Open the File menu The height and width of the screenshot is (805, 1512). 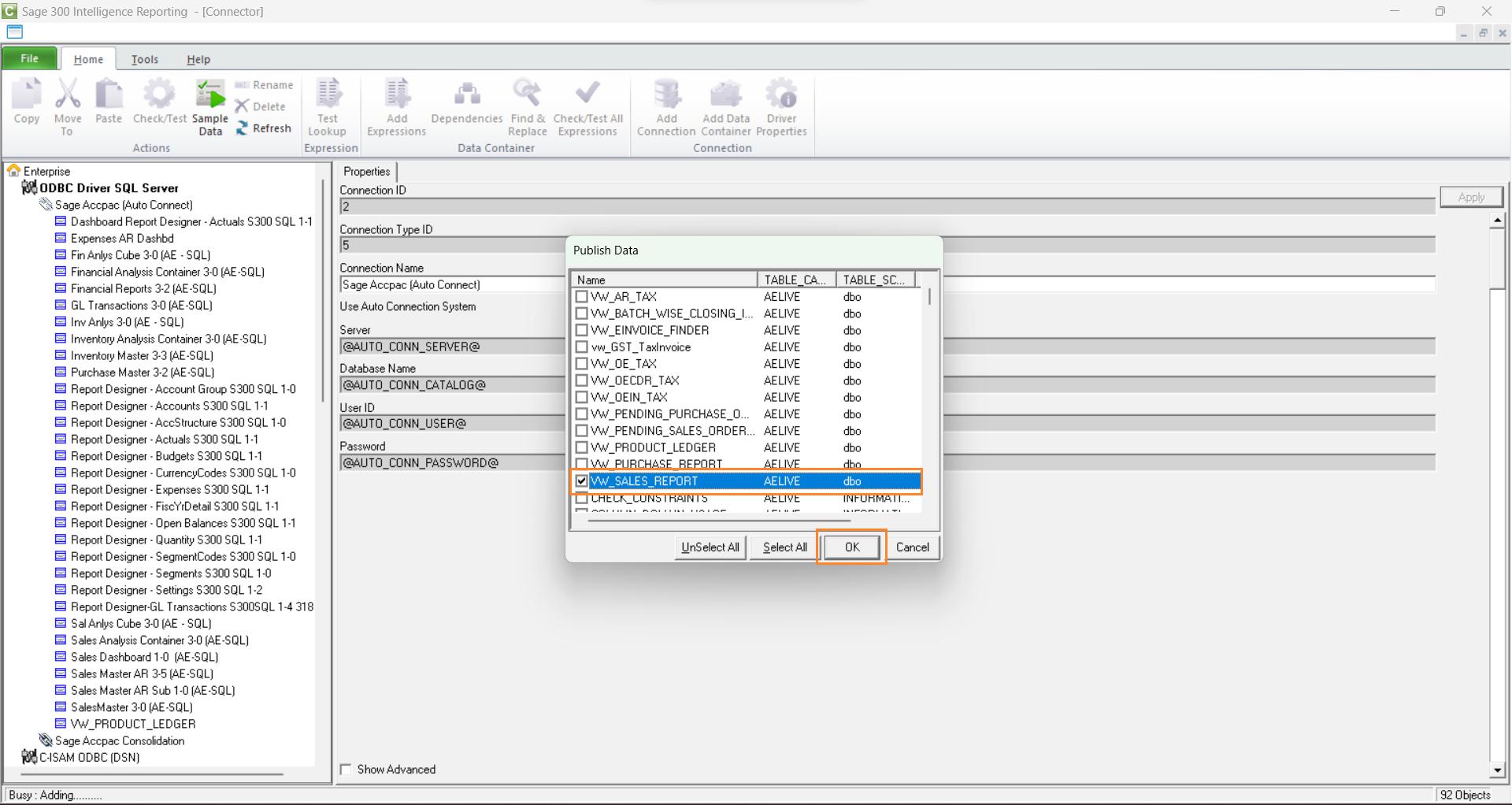29,58
